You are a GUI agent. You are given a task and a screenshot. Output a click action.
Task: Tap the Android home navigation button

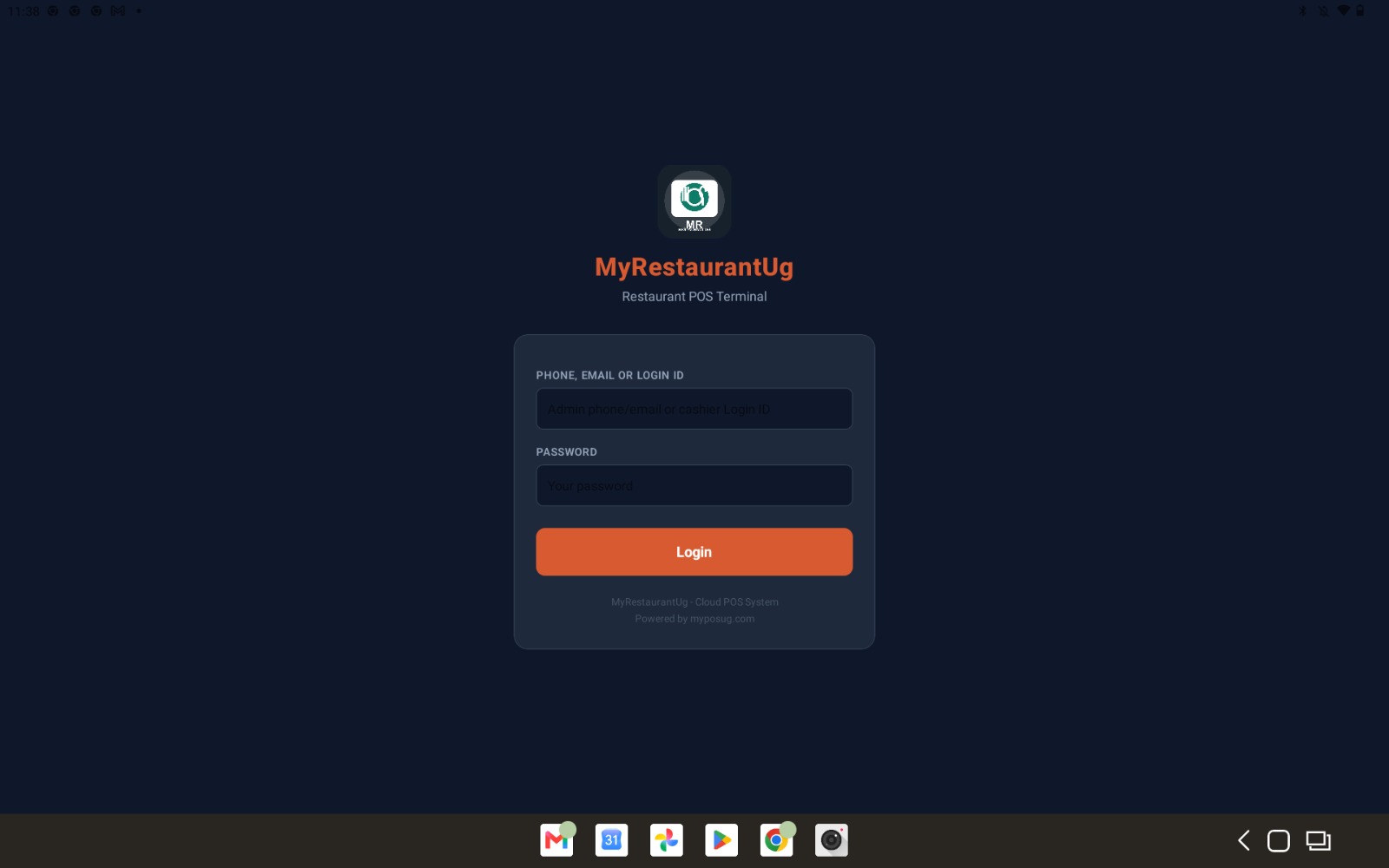(1279, 840)
